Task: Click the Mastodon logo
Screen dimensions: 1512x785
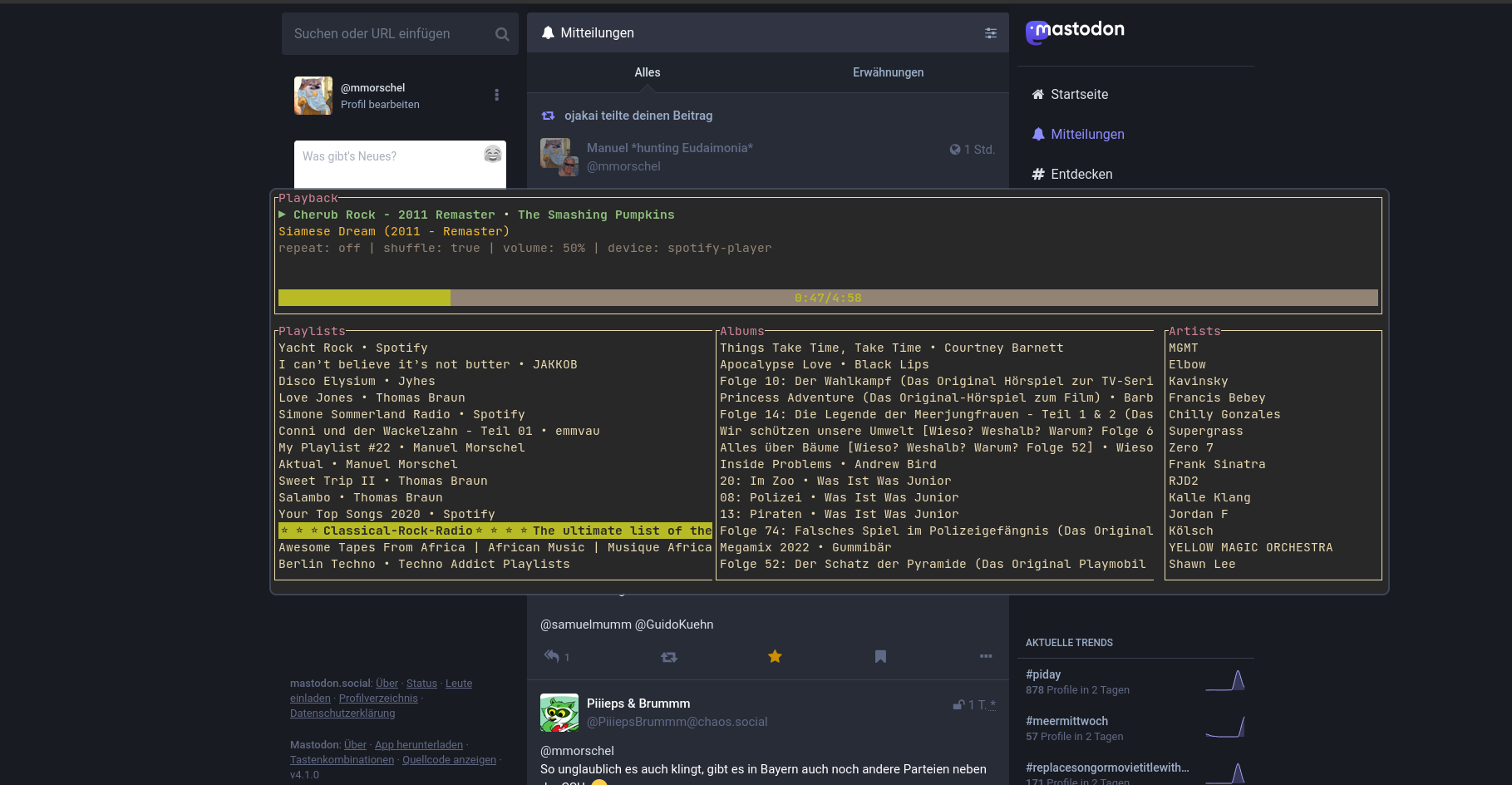Action: pyautogui.click(x=1075, y=31)
